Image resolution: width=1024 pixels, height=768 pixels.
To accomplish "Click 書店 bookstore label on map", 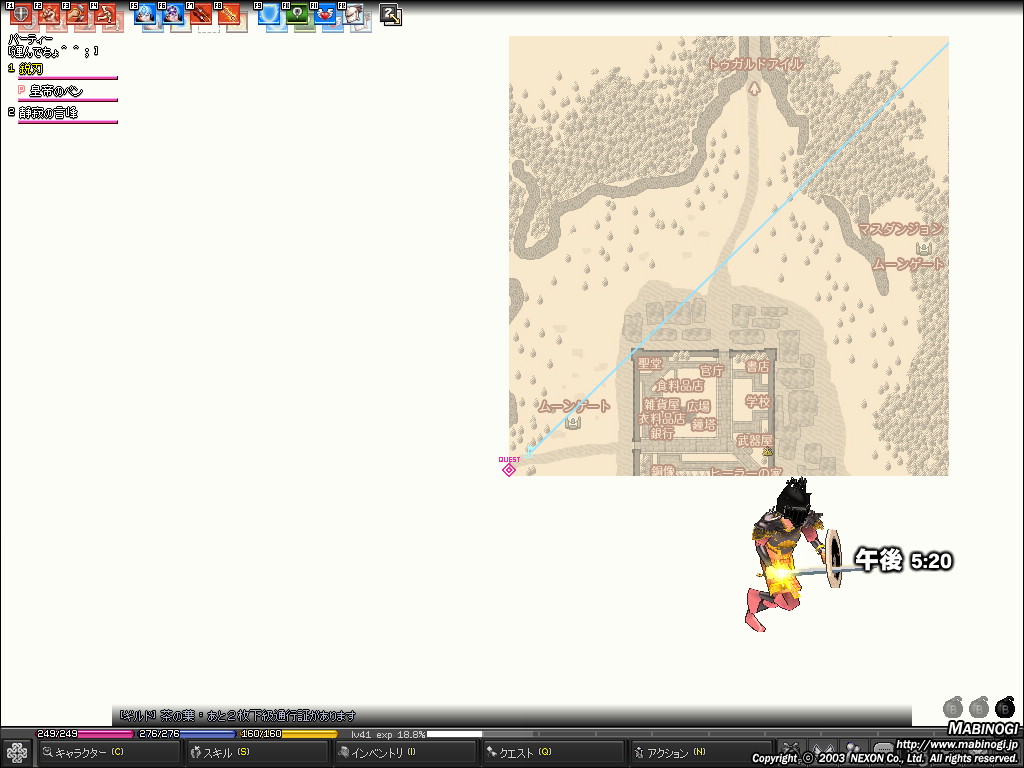I will 758,367.
